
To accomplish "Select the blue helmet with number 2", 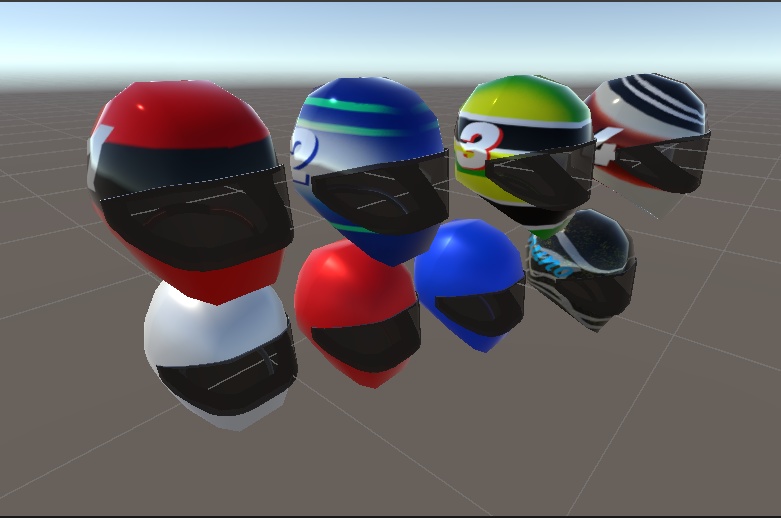I will tap(370, 171).
